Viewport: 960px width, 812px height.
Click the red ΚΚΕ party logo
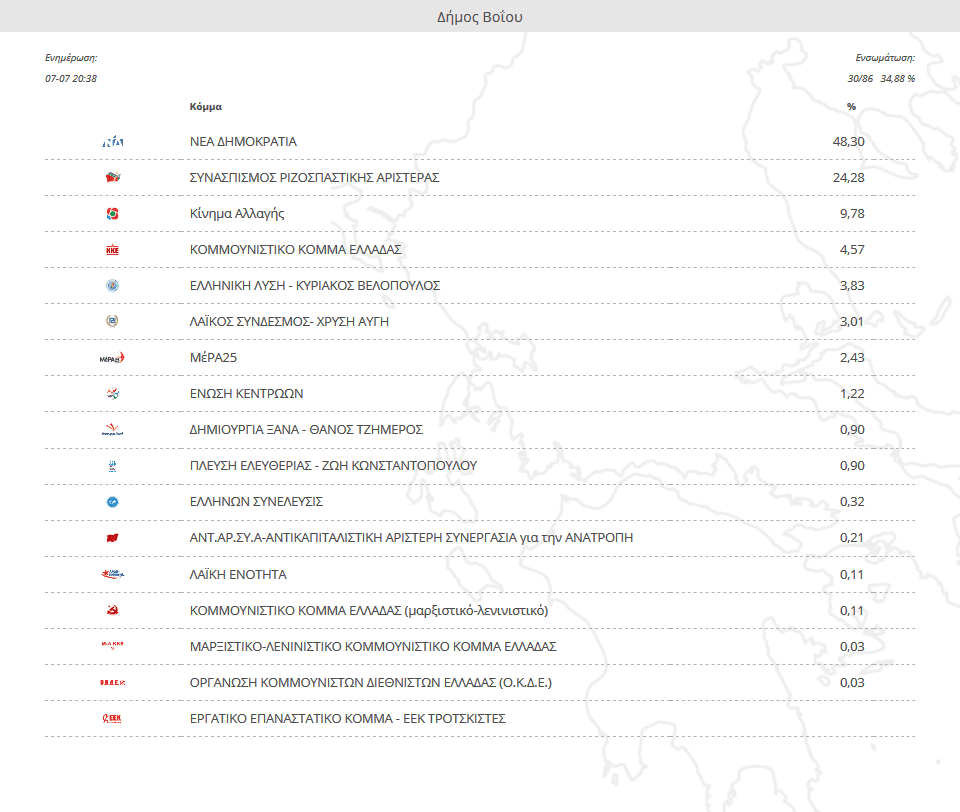[x=113, y=250]
